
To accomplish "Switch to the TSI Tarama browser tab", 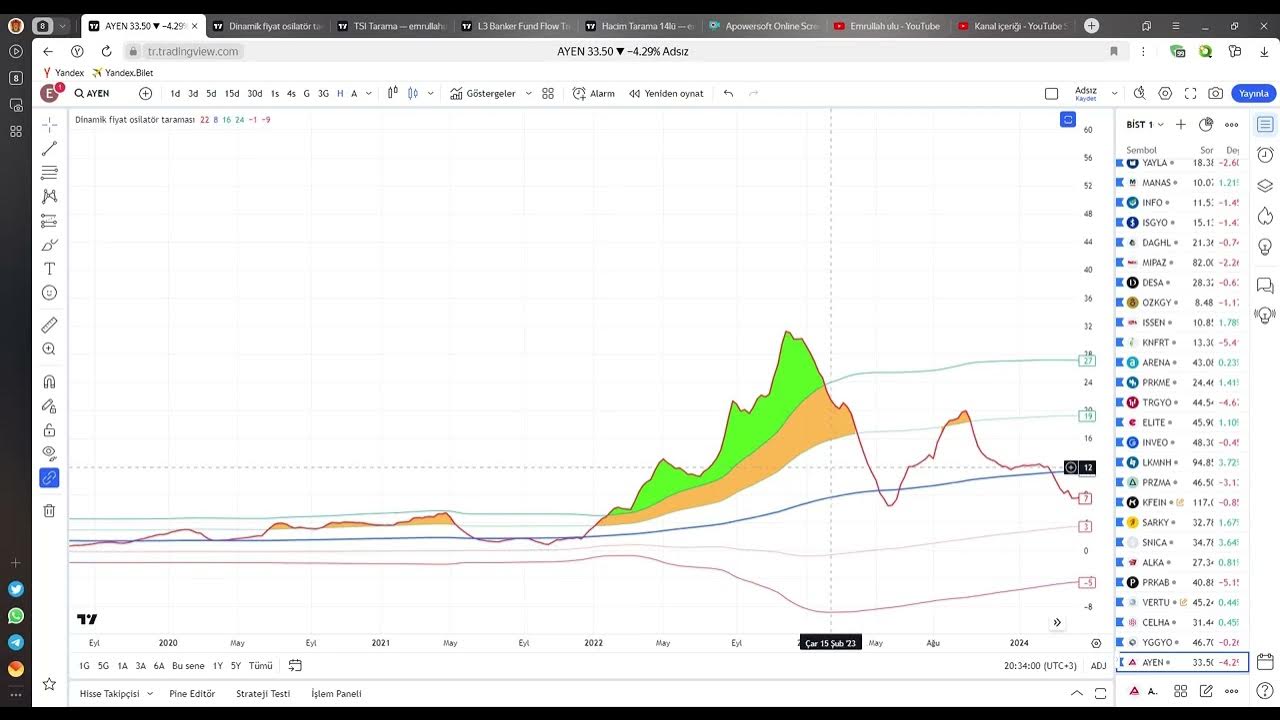I will 390,26.
